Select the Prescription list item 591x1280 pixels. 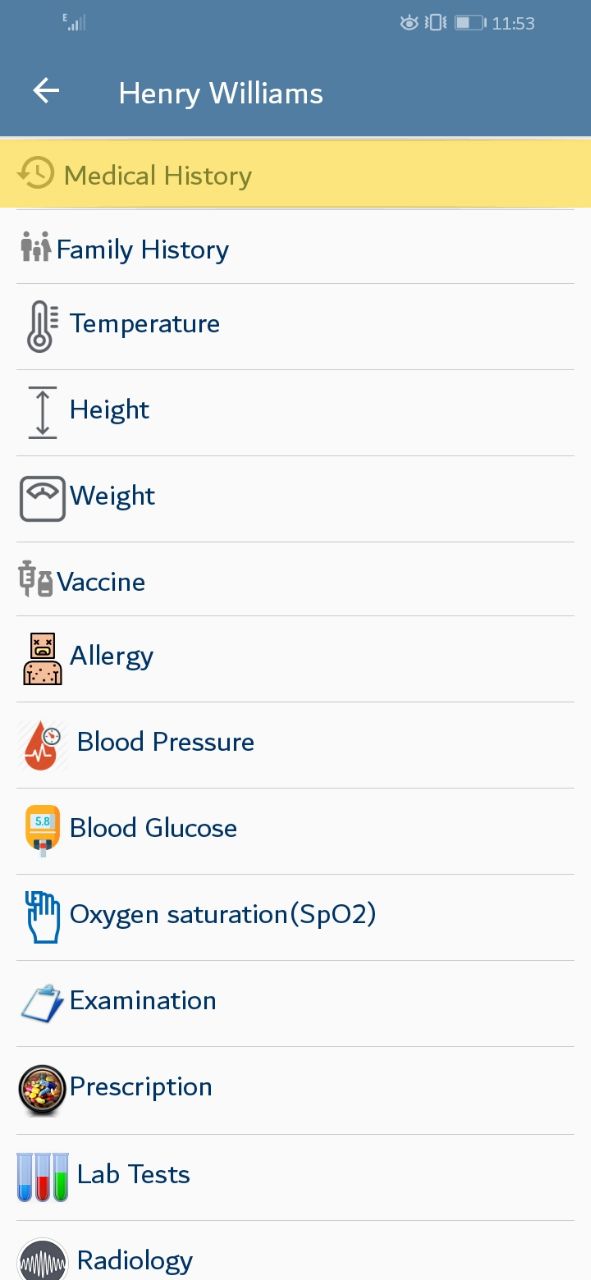point(295,1090)
